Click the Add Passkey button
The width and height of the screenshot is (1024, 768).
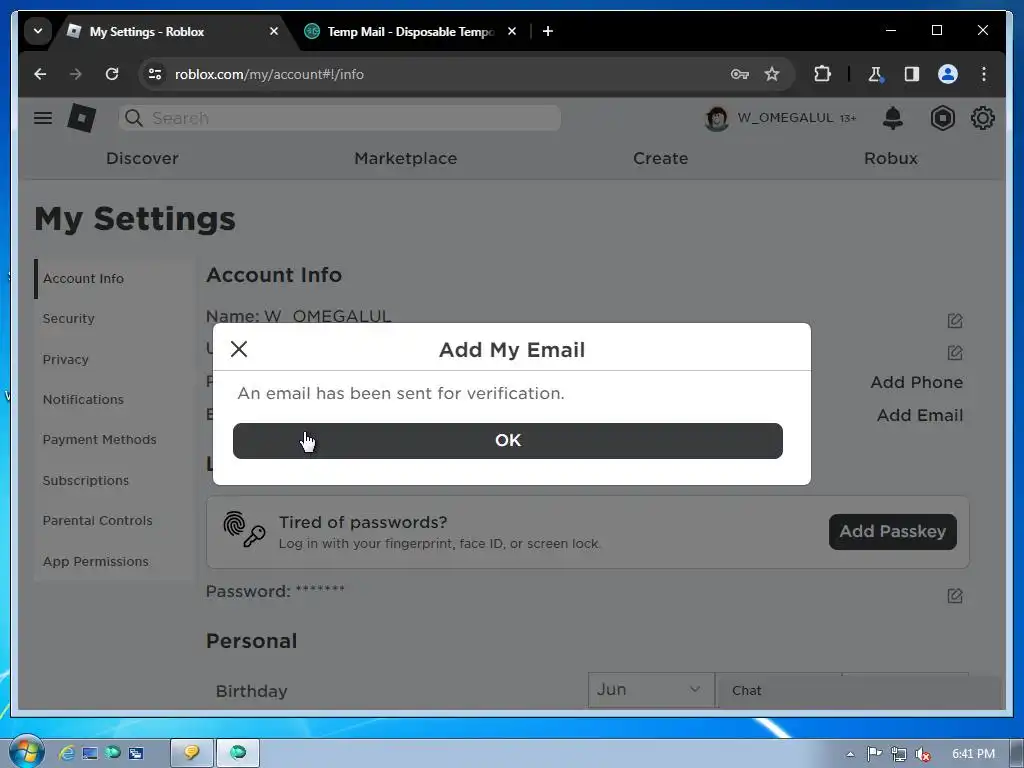click(893, 532)
